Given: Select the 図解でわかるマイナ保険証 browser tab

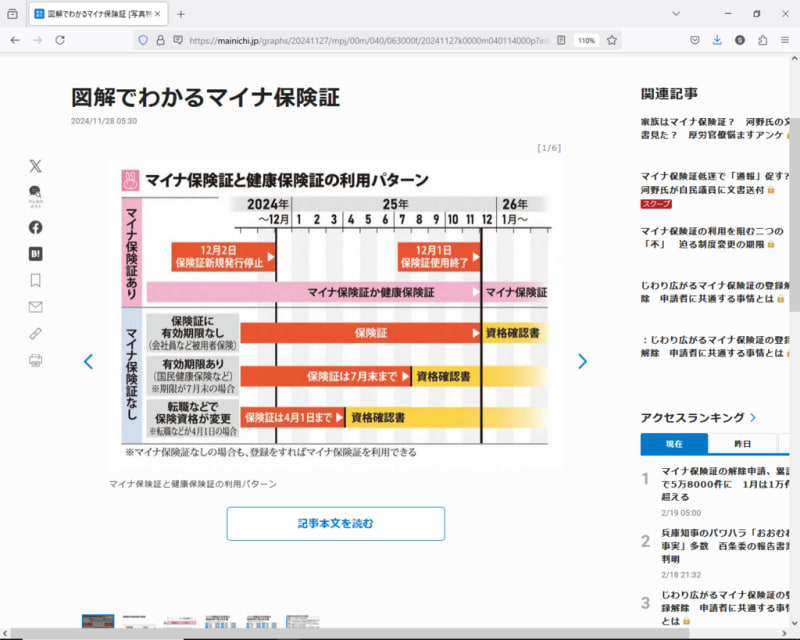Looking at the screenshot, I should click(97, 14).
